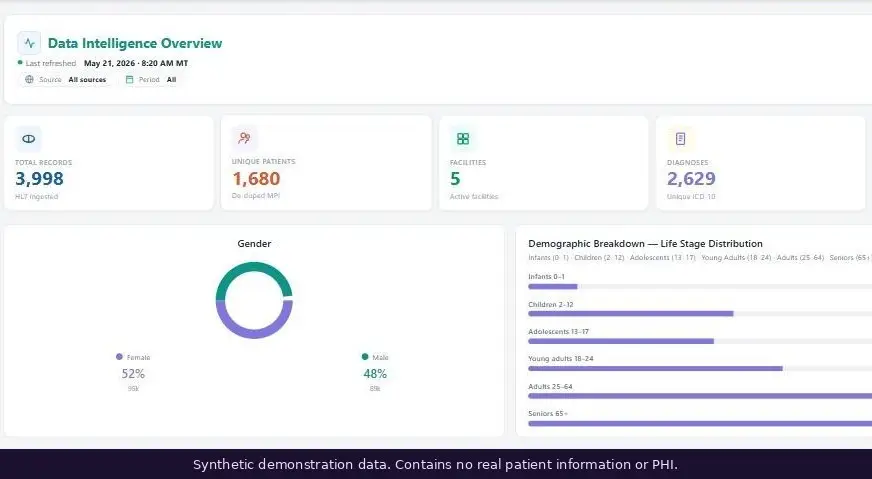The width and height of the screenshot is (872, 479).
Task: Select the Children 2–12 bar
Action: pos(631,314)
